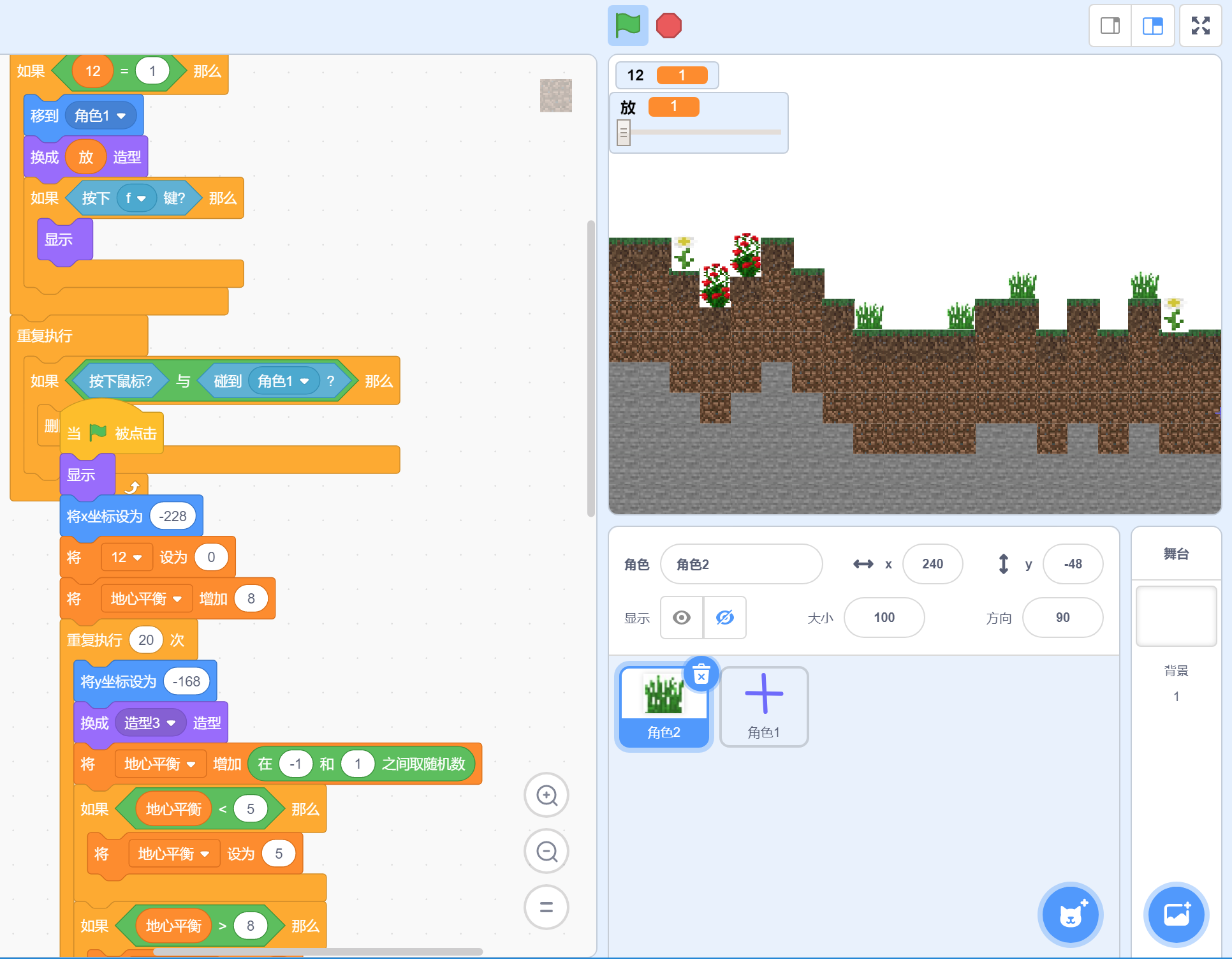The height and width of the screenshot is (962, 1232).
Task: Click the 按下鼠标? sensing block
Action: point(120,381)
